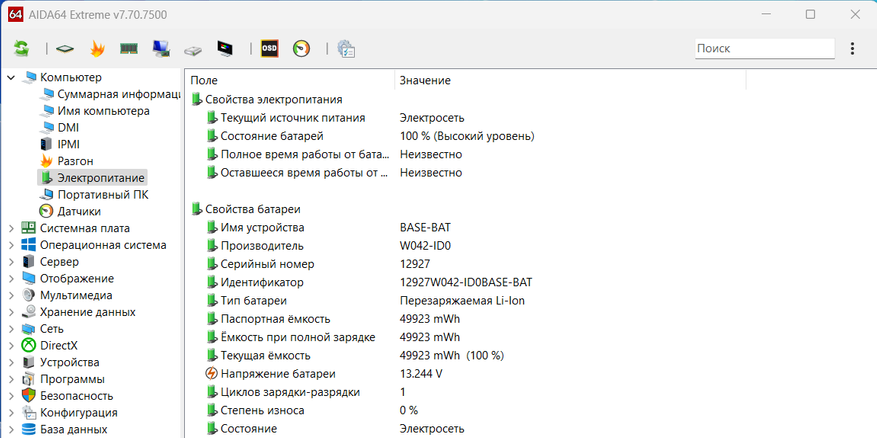Click the AIDA64 app logo icon
The image size is (877, 438).
15,15
